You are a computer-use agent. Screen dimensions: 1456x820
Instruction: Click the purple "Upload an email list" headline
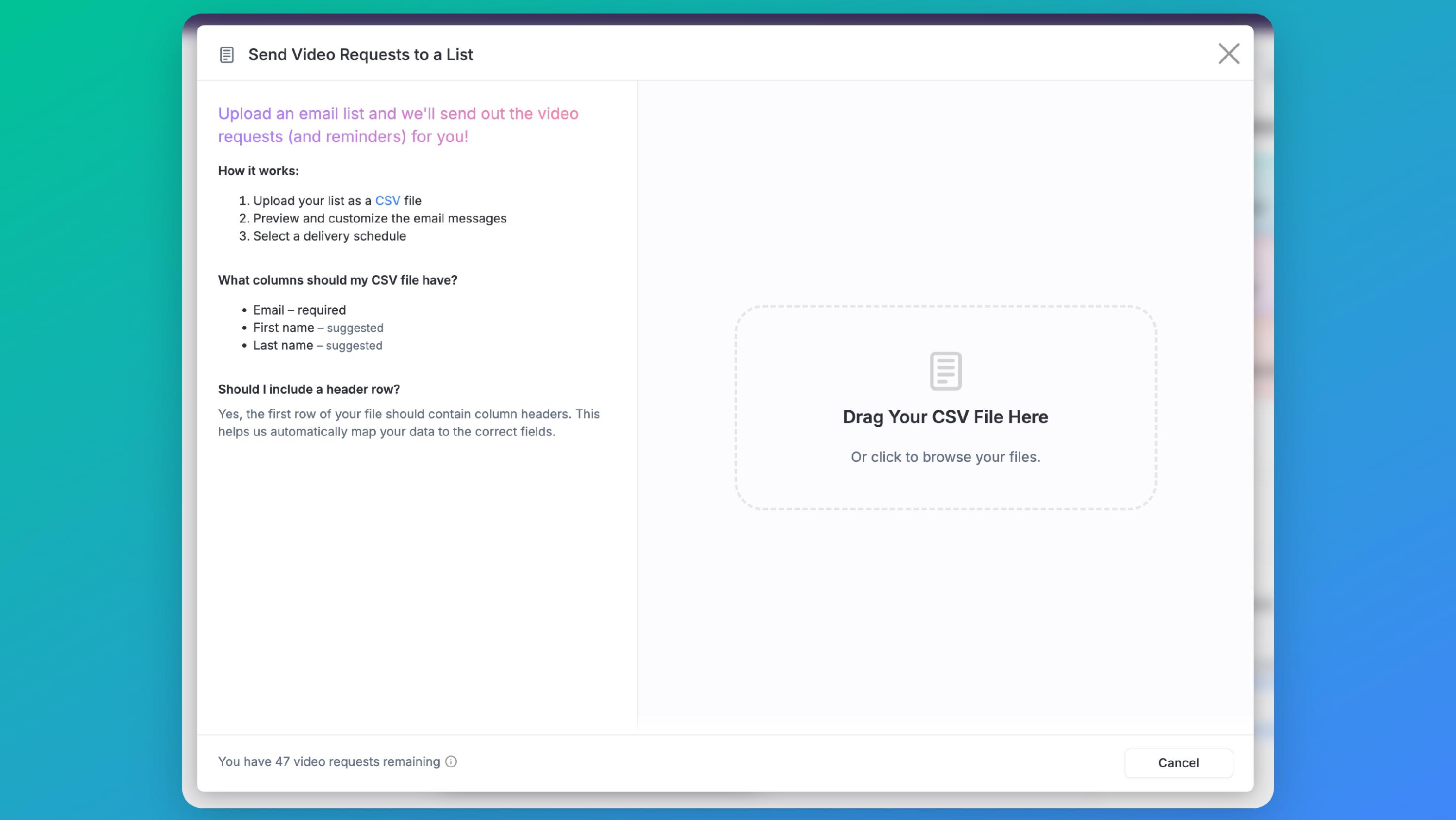398,125
